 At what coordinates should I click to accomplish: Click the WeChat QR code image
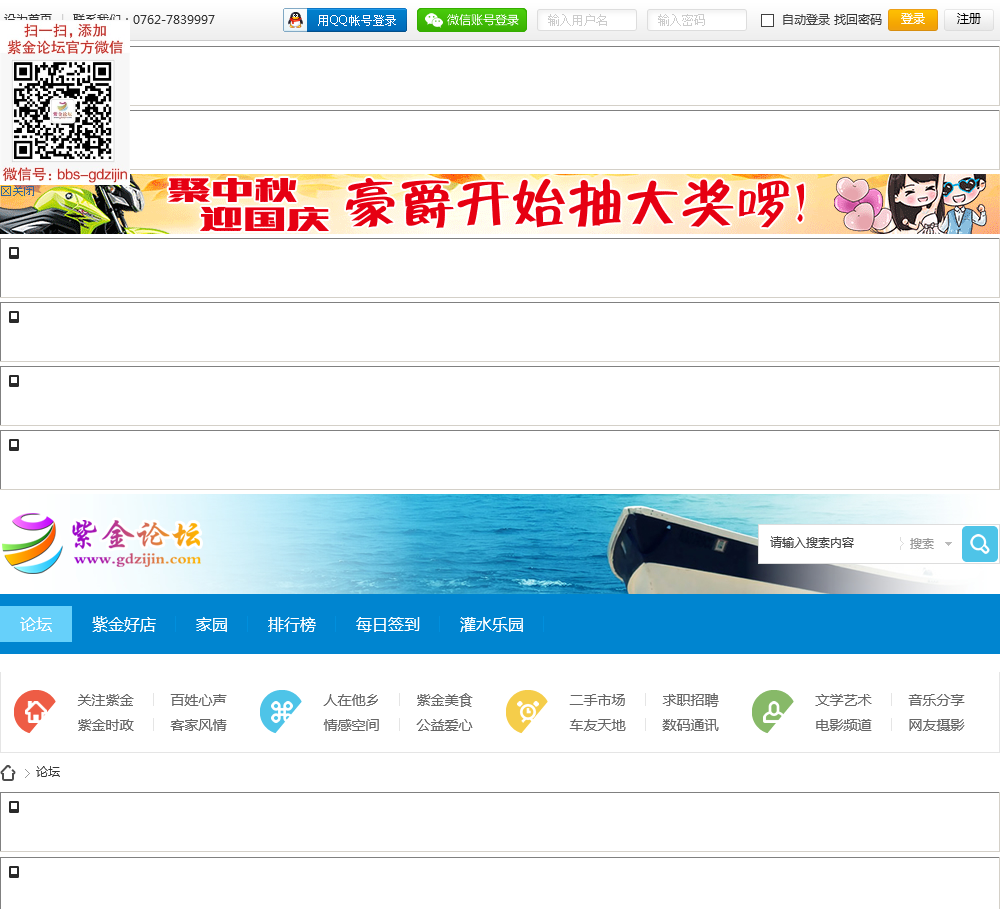click(62, 111)
